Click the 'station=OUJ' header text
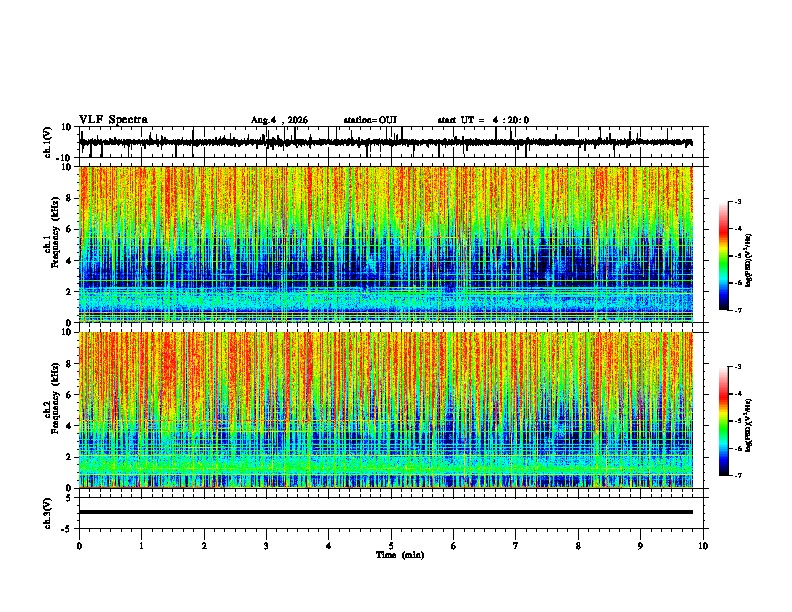The image size is (792, 612). pos(370,120)
